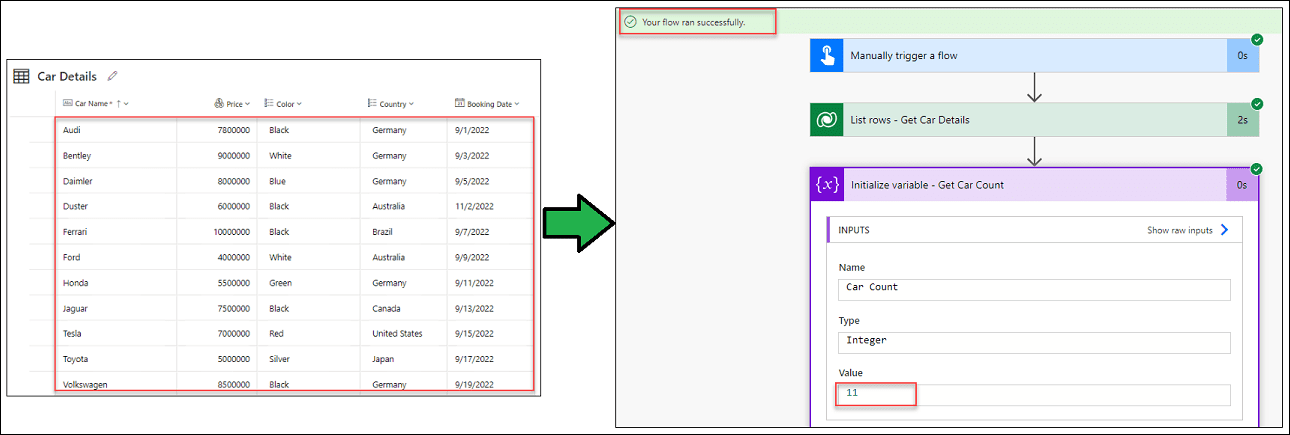
Task: Click the Name field containing Car Count
Action: tap(1034, 288)
